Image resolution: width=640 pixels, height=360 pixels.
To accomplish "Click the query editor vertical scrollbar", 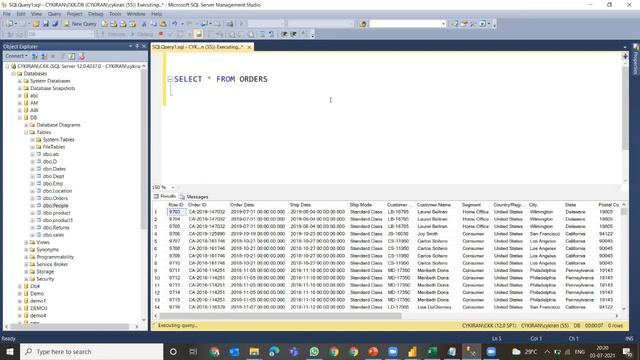I will [x=625, y=108].
